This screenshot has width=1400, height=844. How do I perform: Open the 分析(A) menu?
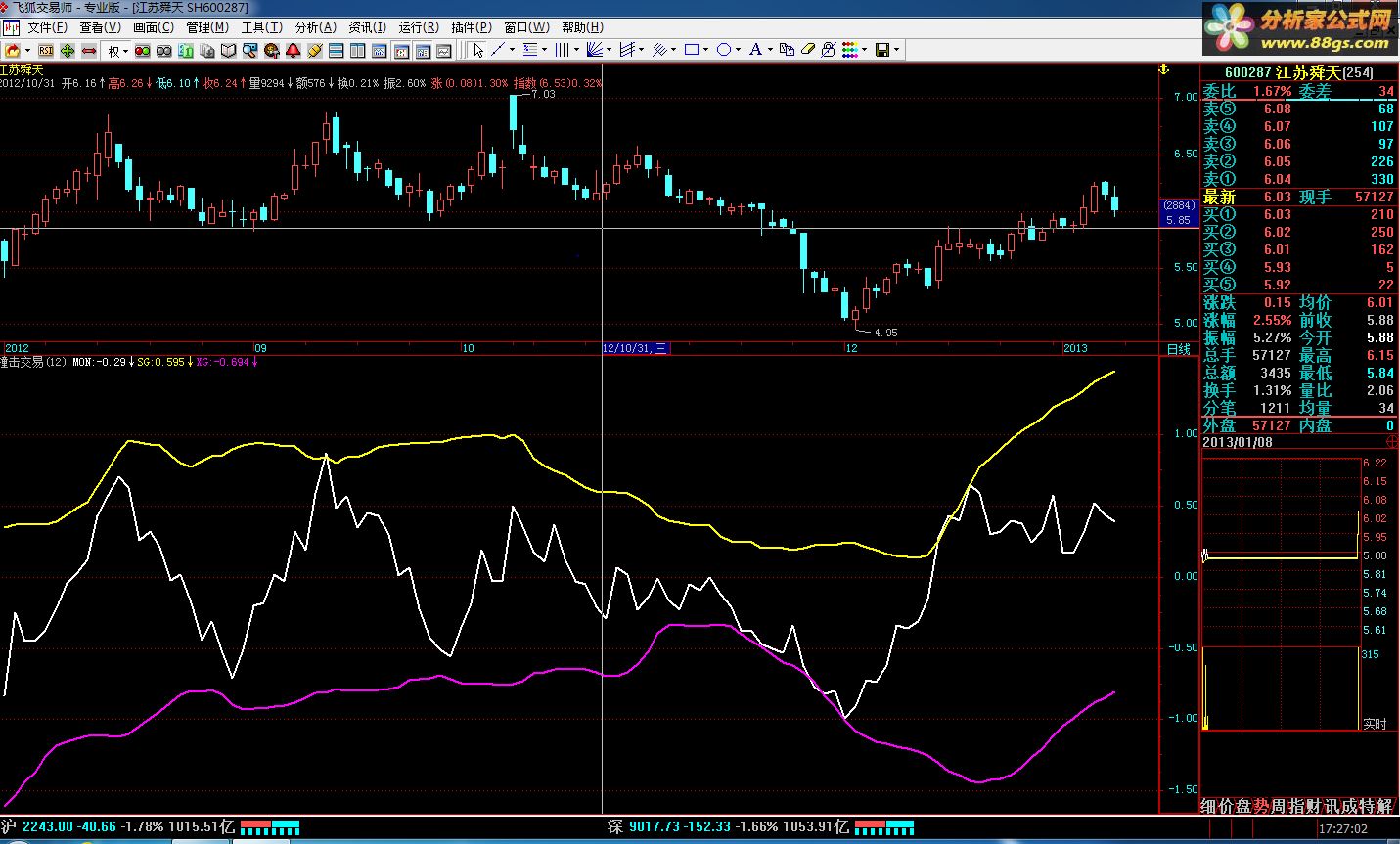315,27
